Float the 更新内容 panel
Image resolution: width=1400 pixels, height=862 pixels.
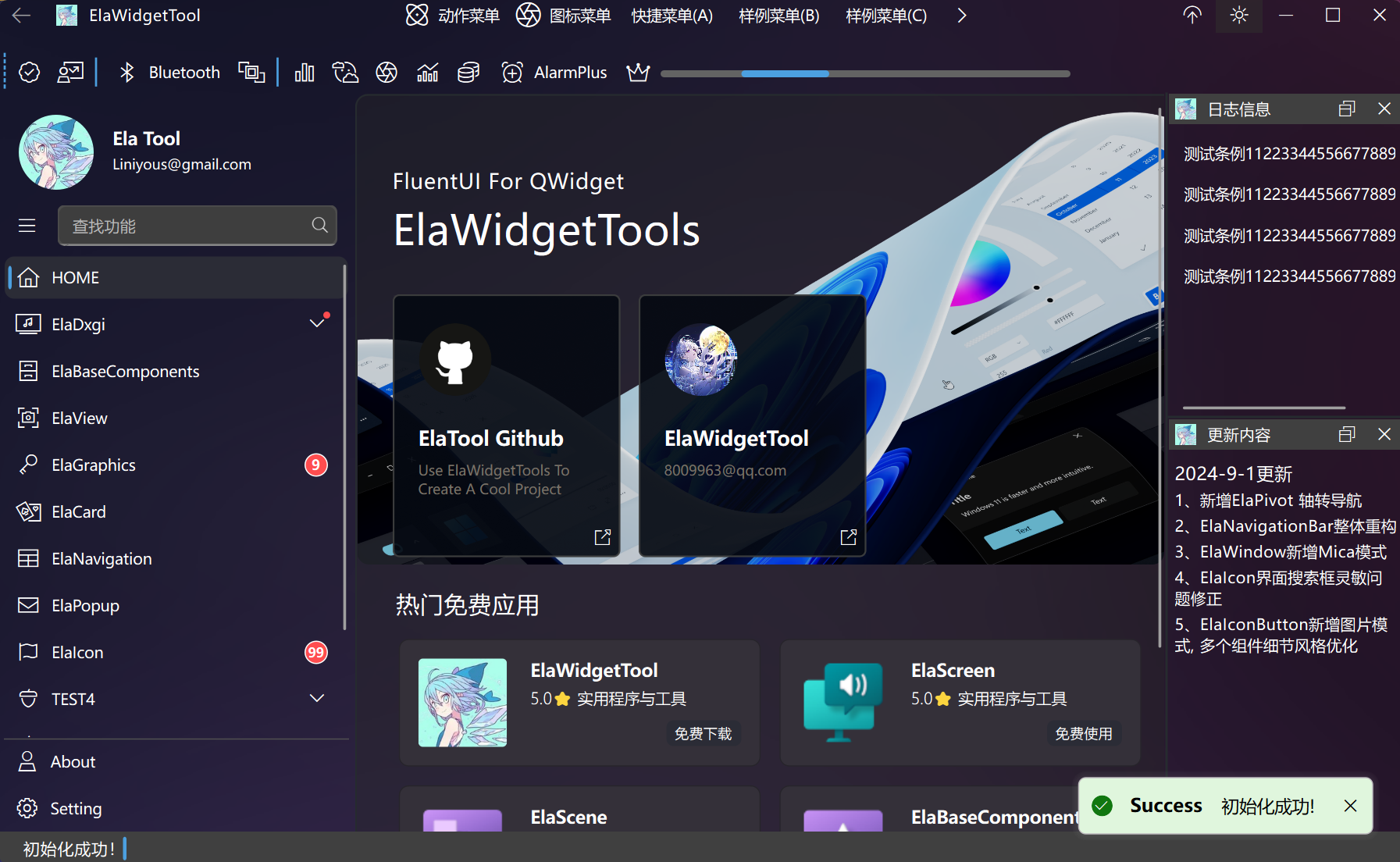click(x=1347, y=435)
